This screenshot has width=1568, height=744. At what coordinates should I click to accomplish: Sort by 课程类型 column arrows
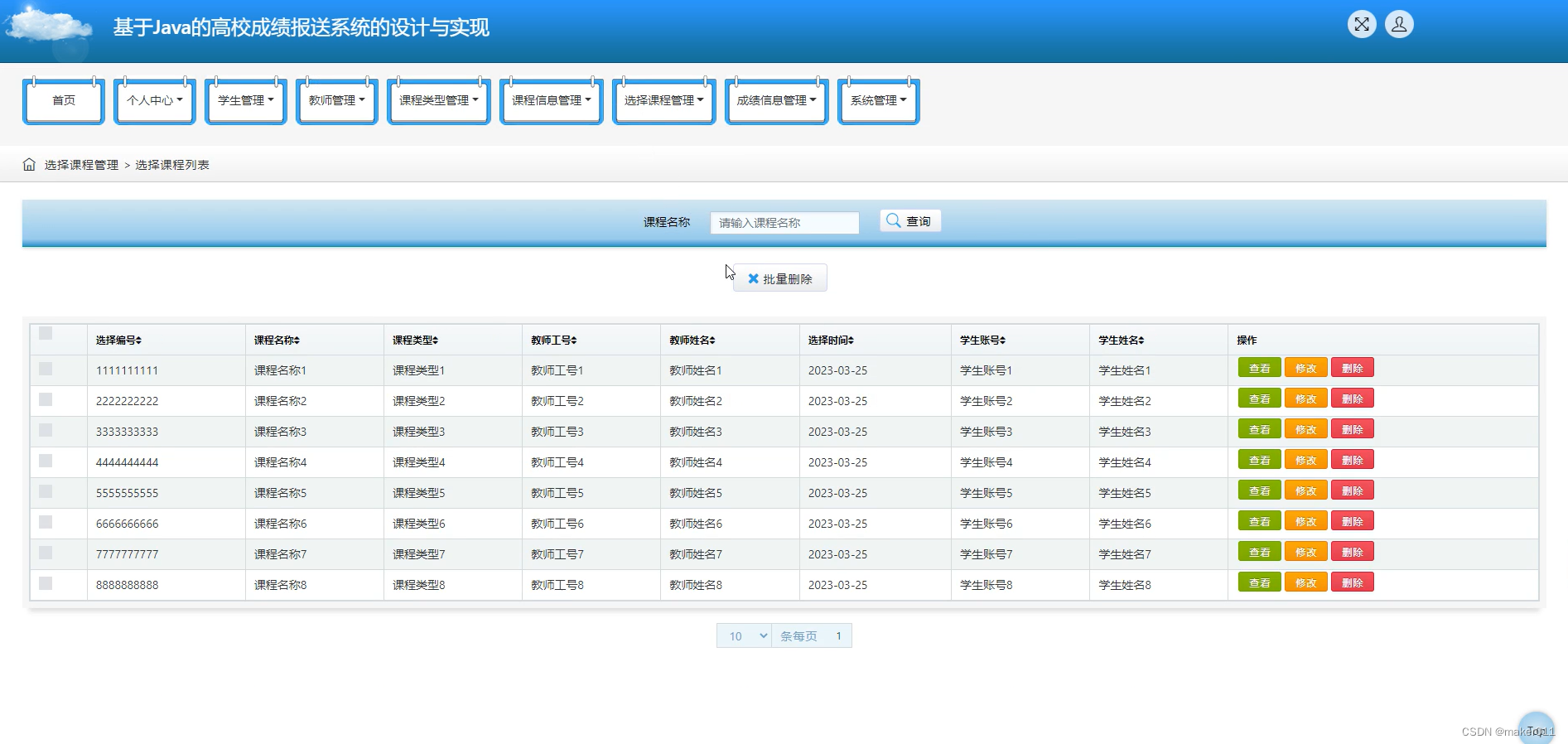point(436,341)
